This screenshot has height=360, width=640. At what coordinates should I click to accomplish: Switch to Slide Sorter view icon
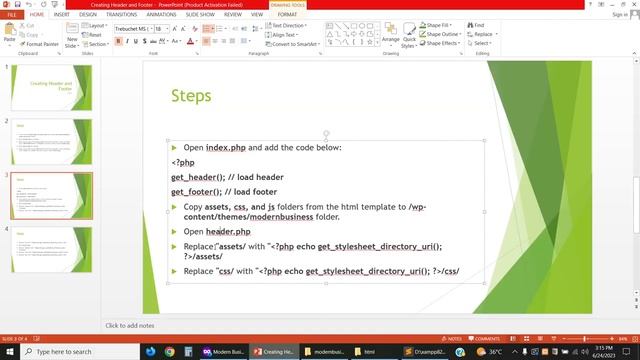(527, 339)
